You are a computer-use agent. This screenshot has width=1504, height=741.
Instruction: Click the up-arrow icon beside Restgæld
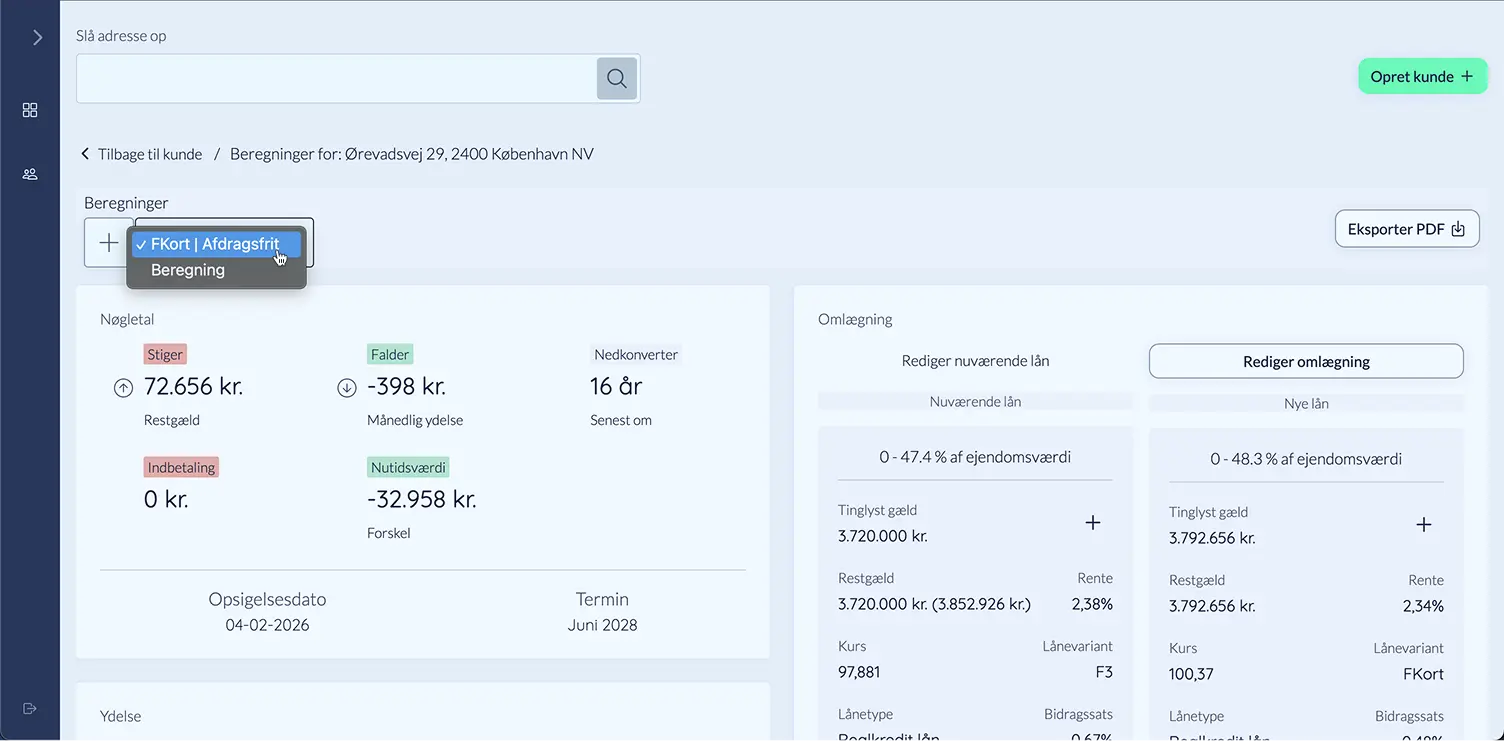click(123, 389)
